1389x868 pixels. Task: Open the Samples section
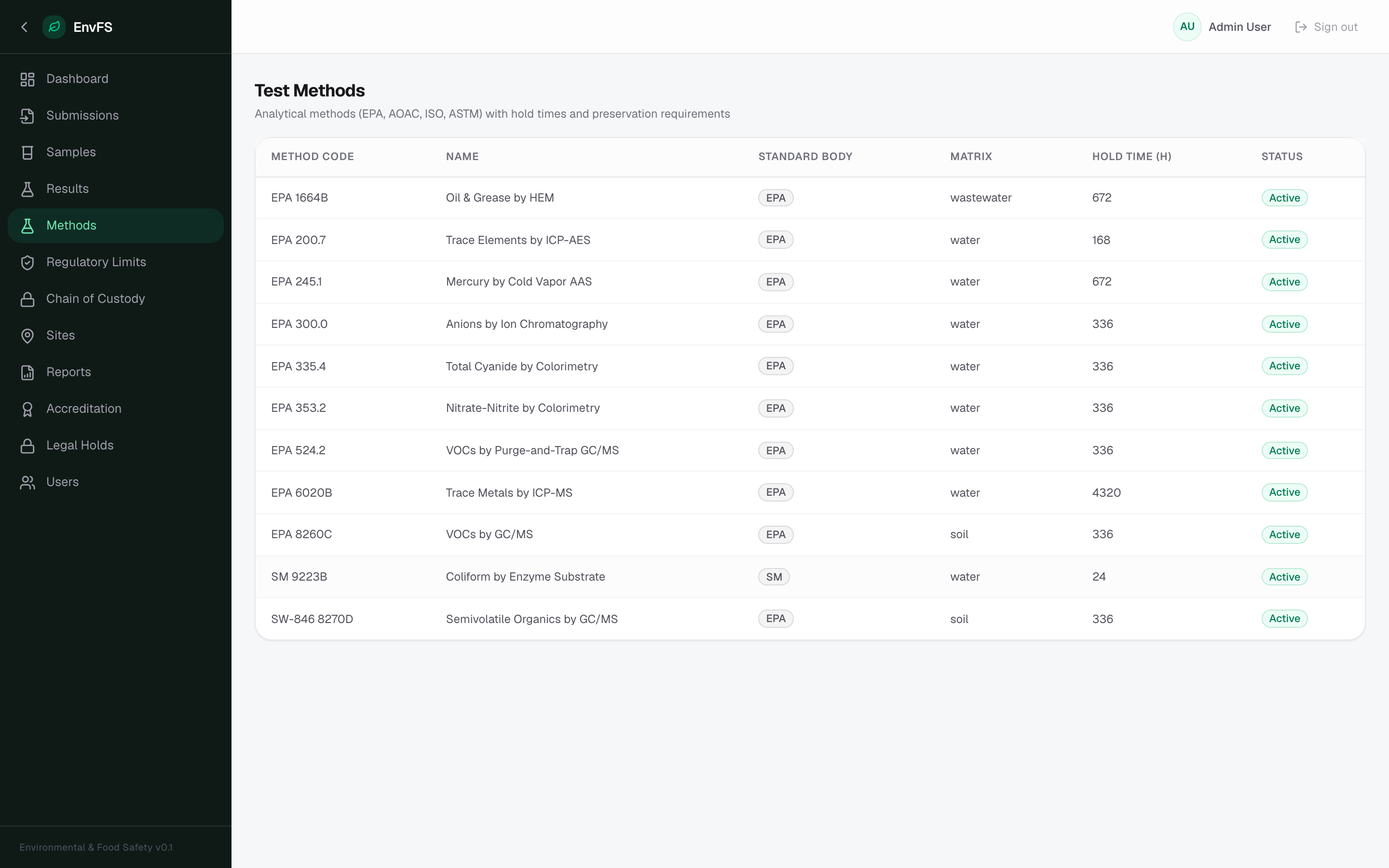[x=115, y=153]
